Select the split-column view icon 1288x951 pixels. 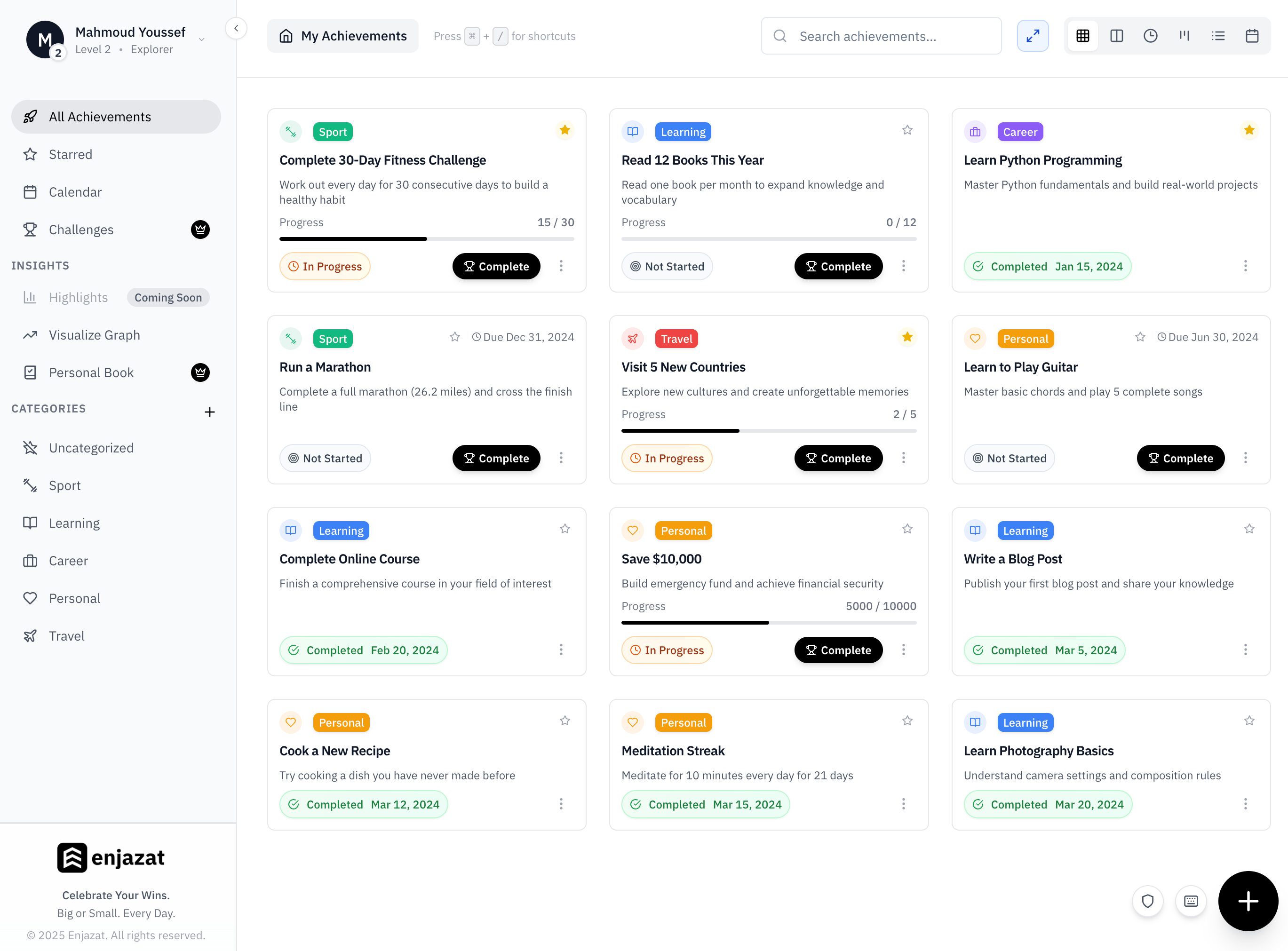point(1116,36)
